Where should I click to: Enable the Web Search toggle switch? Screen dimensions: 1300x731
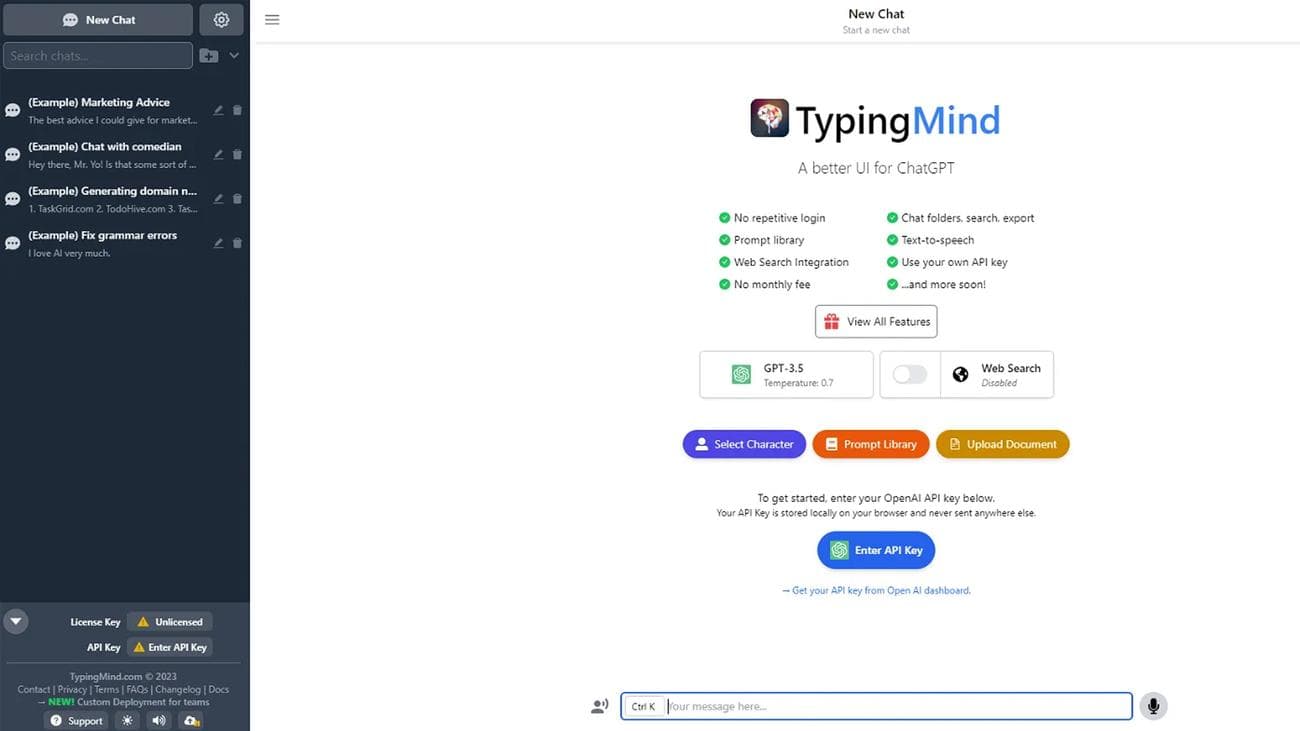pos(909,374)
